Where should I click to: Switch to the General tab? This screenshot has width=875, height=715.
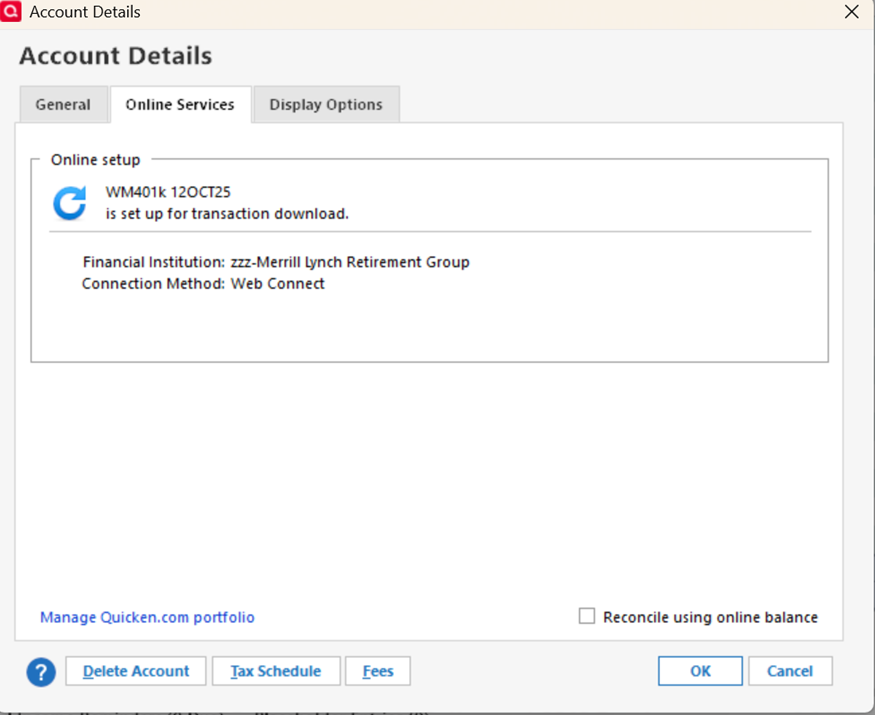63,104
